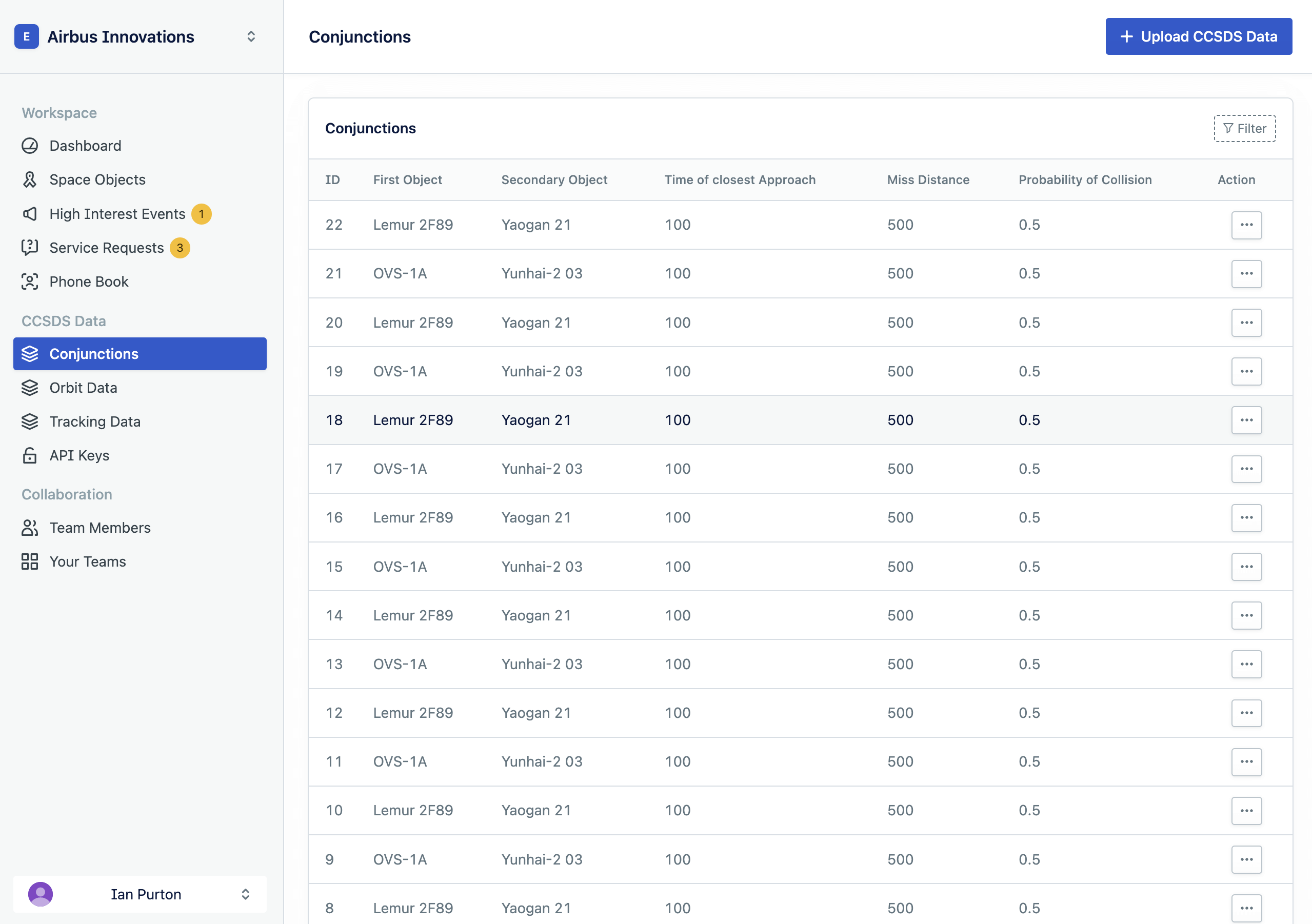Viewport: 1312px width, 924px height.
Task: Click the Dashboard gauge icon
Action: (30, 146)
